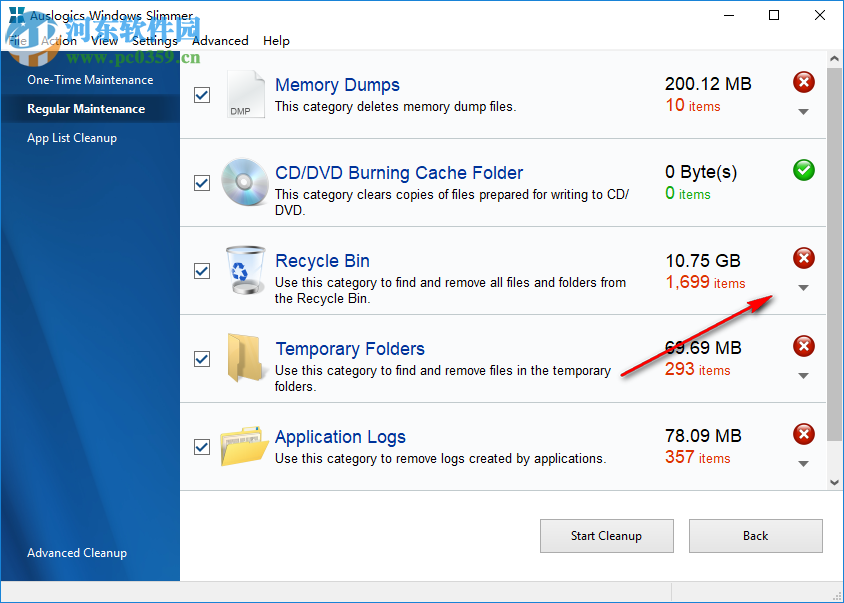Image resolution: width=844 pixels, height=603 pixels.
Task: Click the red X status icon for Application Logs
Action: (x=803, y=434)
